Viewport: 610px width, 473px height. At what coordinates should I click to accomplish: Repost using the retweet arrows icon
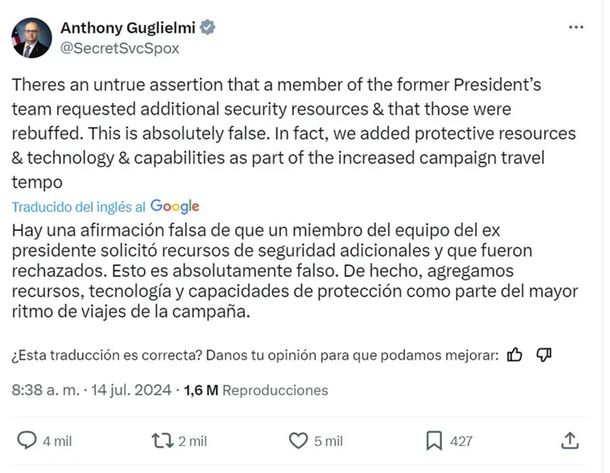click(x=159, y=440)
